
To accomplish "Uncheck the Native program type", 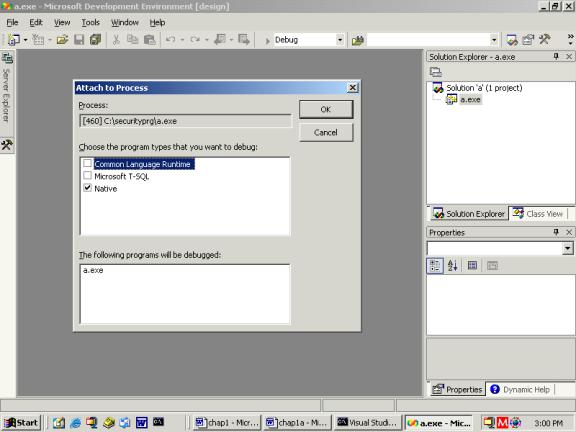I will (x=87, y=188).
